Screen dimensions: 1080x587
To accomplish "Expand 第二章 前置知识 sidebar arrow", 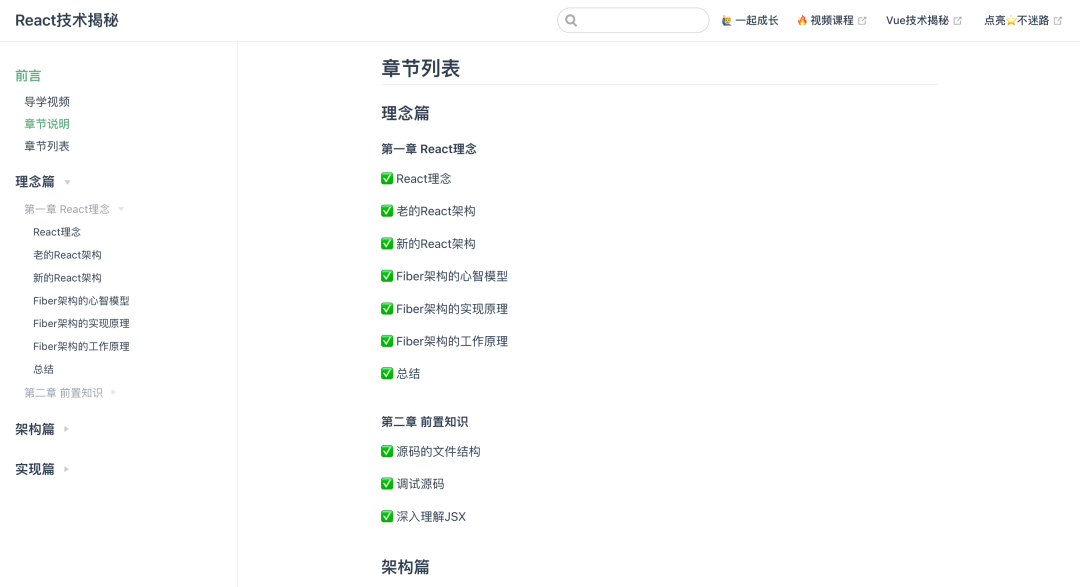I will pyautogui.click(x=114, y=392).
